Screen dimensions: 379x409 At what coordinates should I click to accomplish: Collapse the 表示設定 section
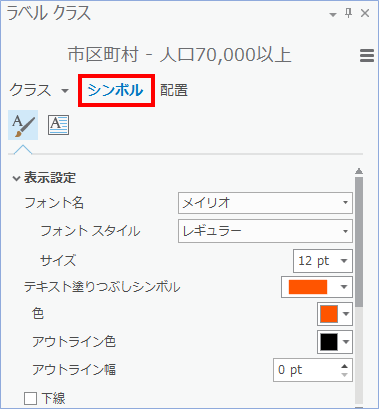(16, 178)
